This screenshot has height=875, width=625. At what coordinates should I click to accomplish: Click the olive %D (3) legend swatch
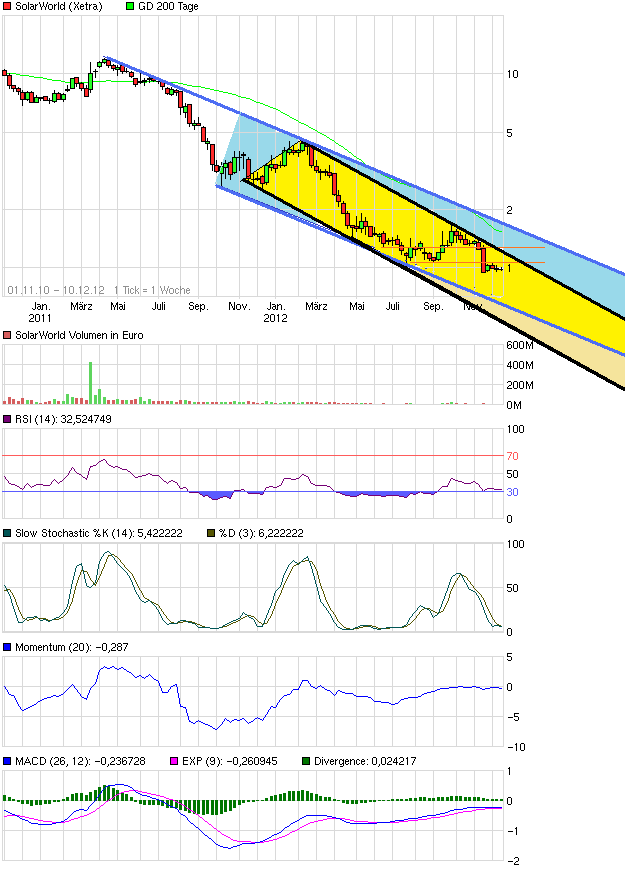[x=211, y=533]
